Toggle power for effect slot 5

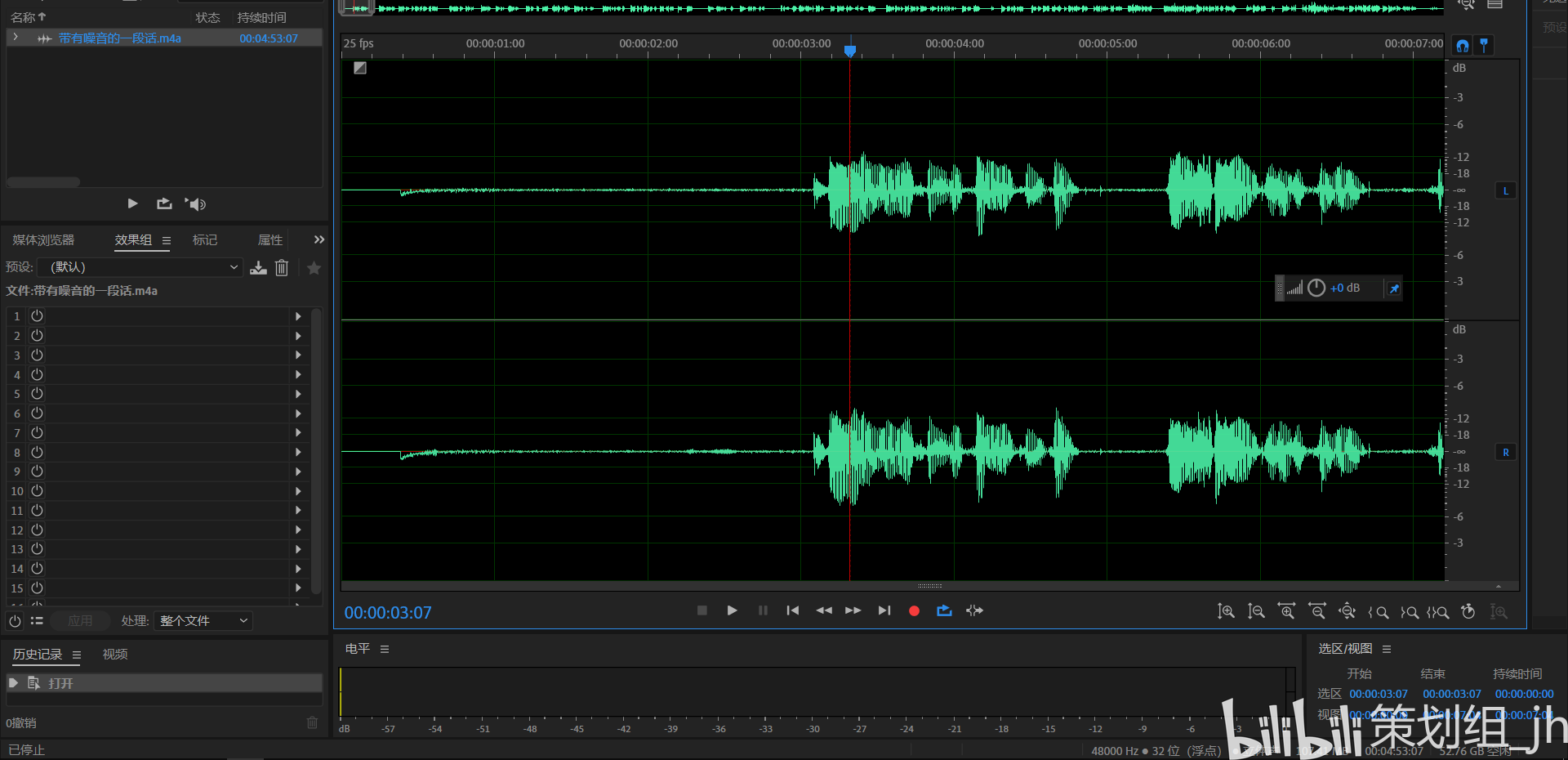tap(37, 394)
